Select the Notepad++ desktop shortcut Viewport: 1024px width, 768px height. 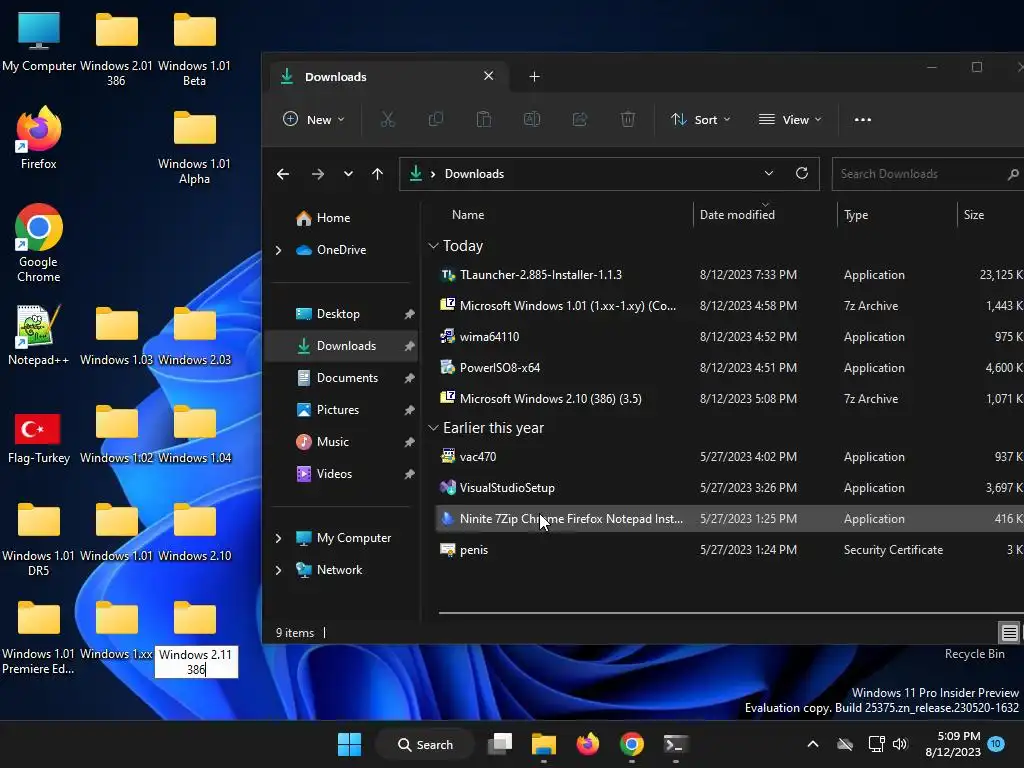pyautogui.click(x=39, y=334)
